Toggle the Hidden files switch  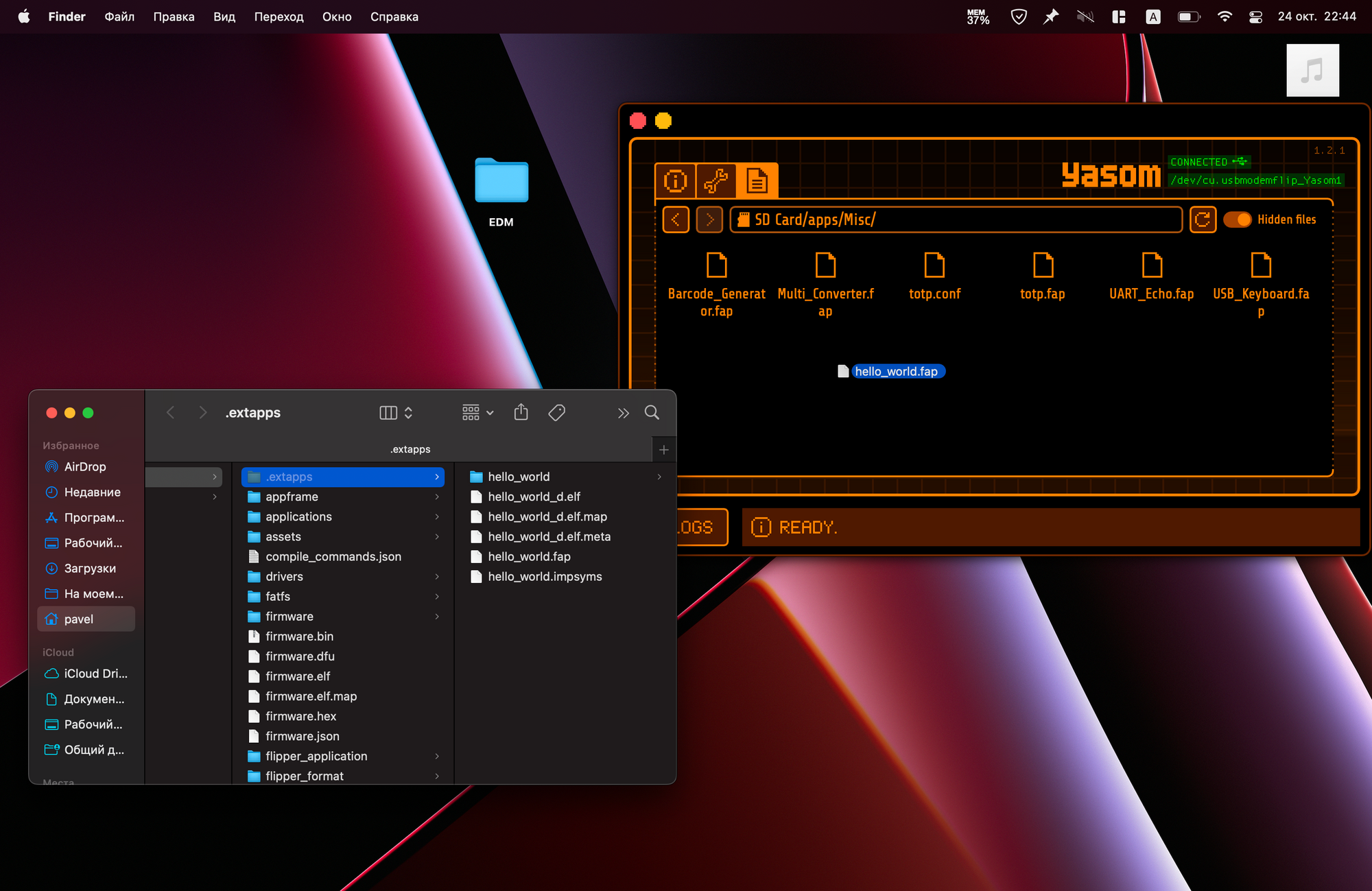coord(1238,219)
